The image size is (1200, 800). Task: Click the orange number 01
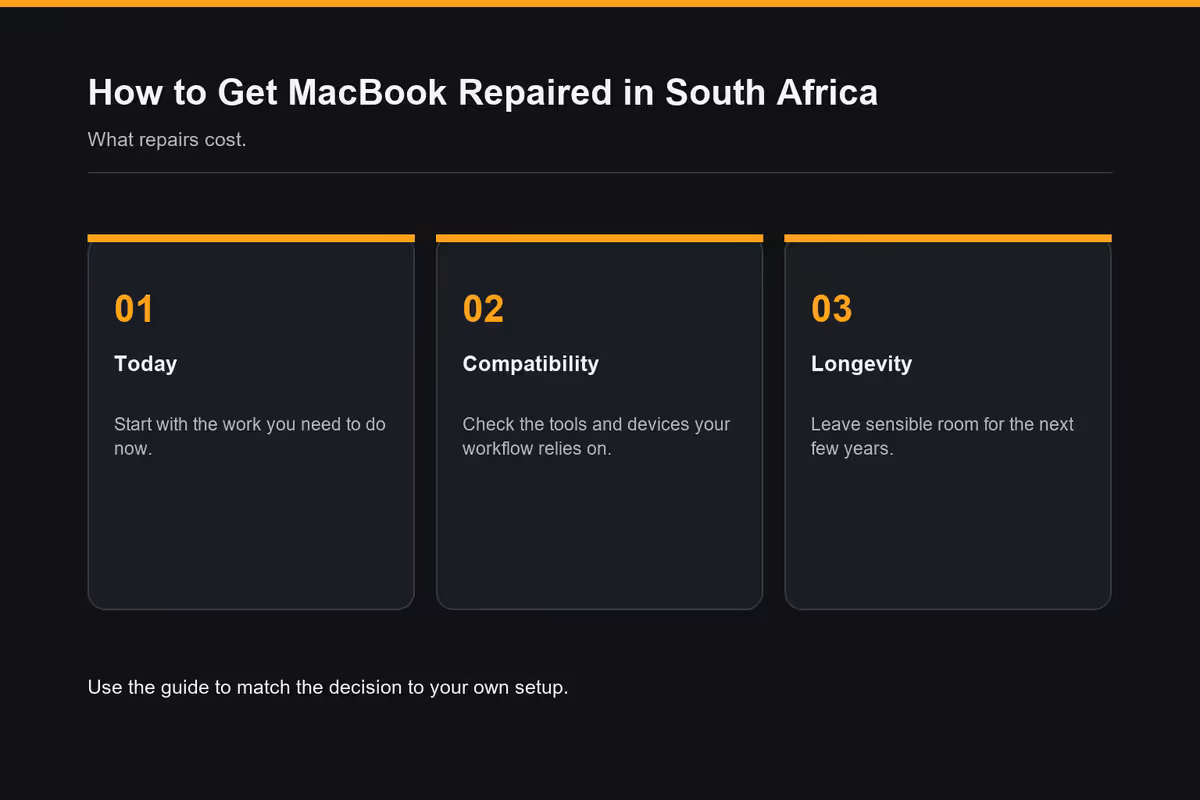(x=134, y=309)
